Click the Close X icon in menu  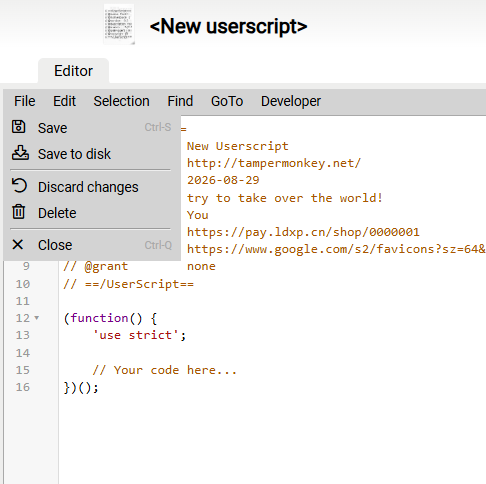click(18, 244)
